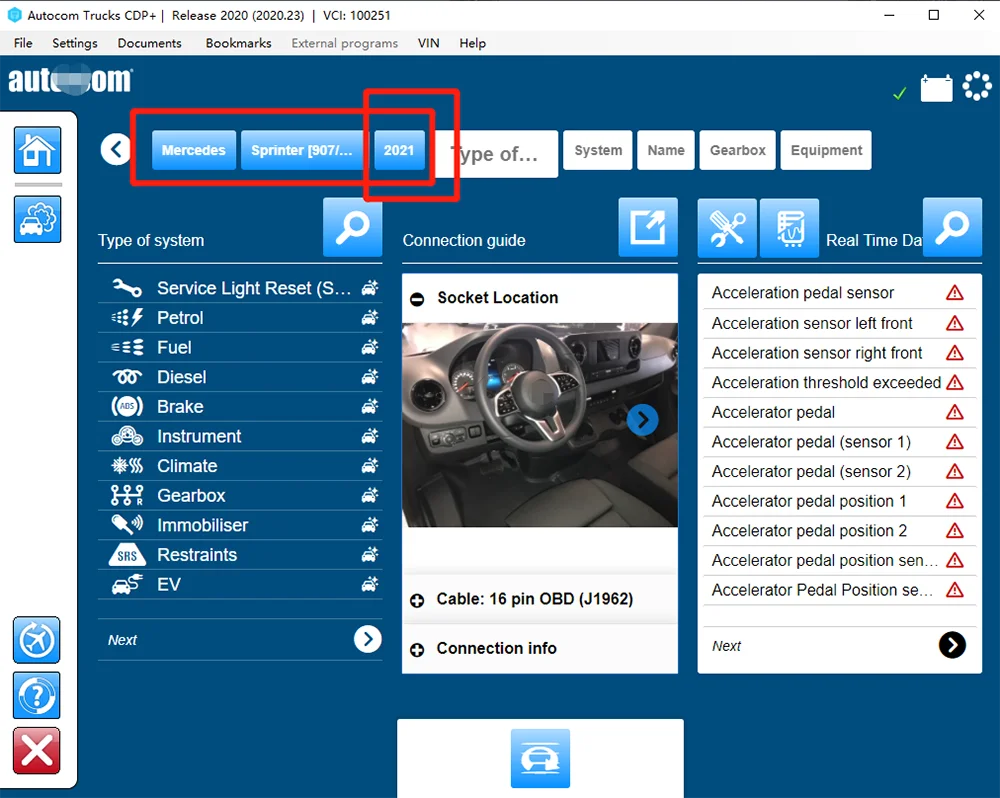Click the dotted circle activity icon at top right
Screen dimensions: 1000x798
pos(977,86)
